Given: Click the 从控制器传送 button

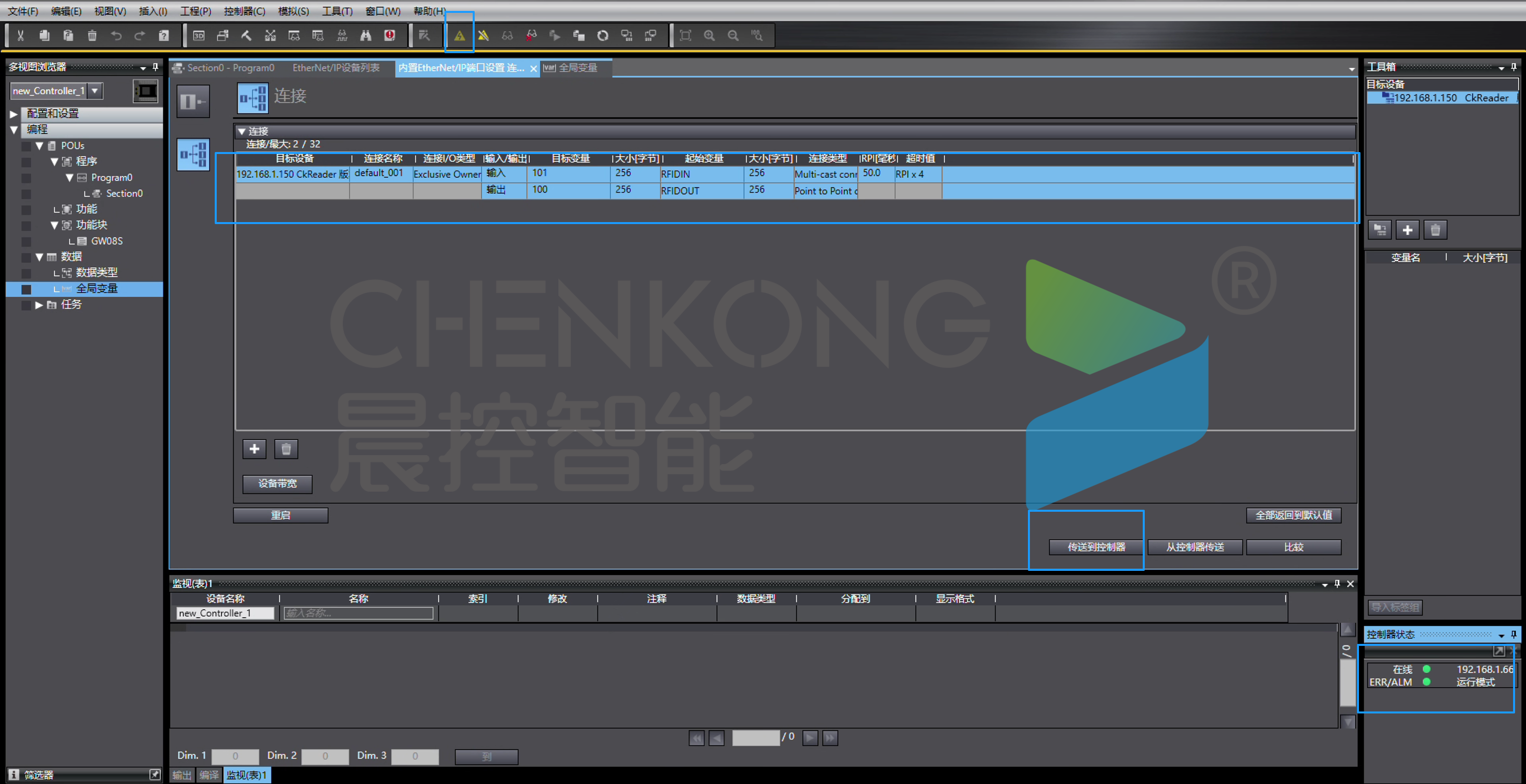Looking at the screenshot, I should coord(1195,547).
